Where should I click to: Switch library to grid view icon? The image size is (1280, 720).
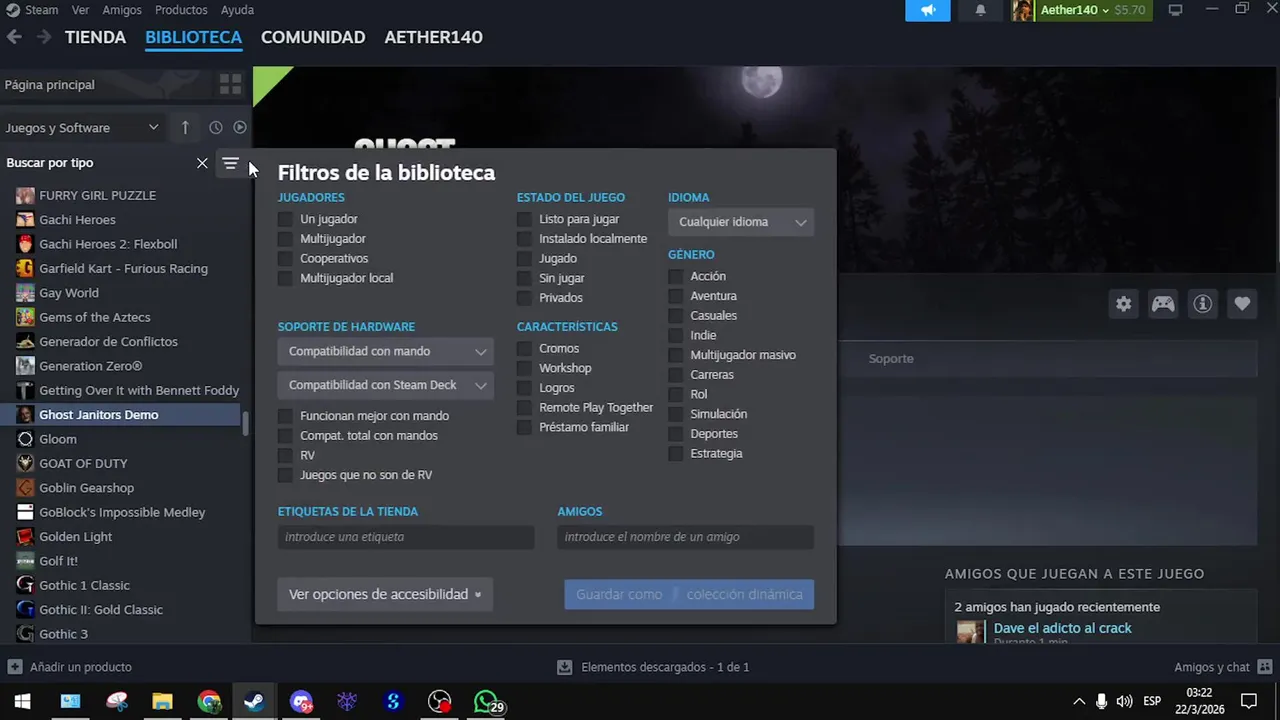(231, 84)
